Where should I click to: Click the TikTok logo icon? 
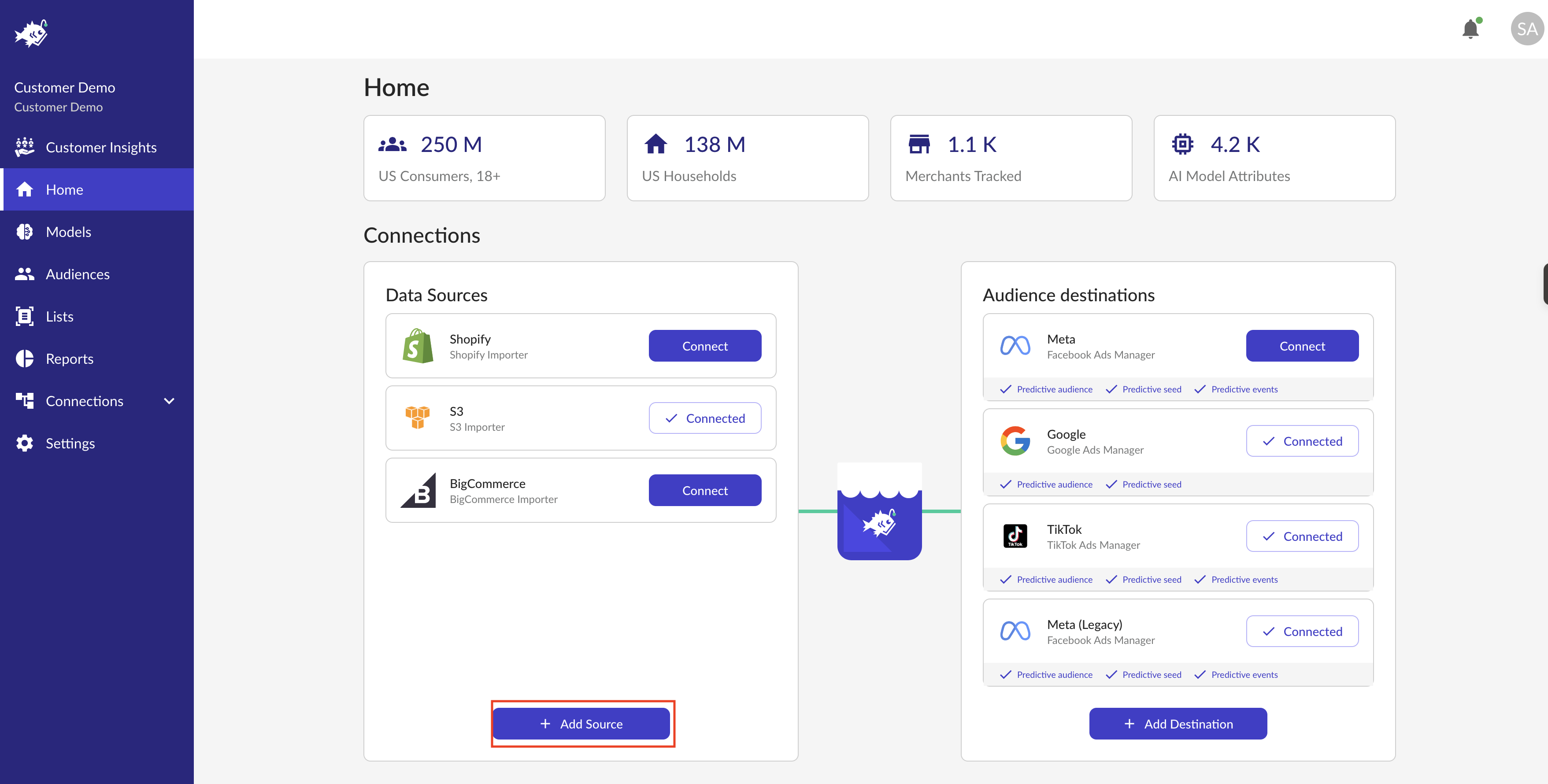coord(1015,536)
